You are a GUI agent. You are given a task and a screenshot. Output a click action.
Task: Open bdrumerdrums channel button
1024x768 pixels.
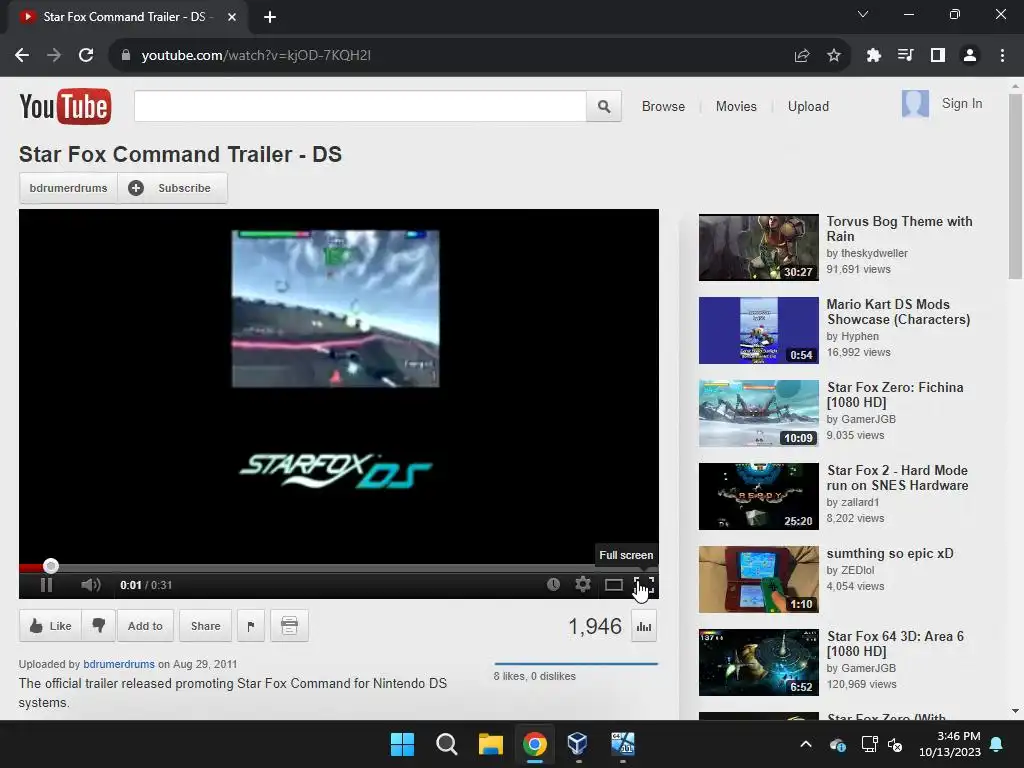68,188
